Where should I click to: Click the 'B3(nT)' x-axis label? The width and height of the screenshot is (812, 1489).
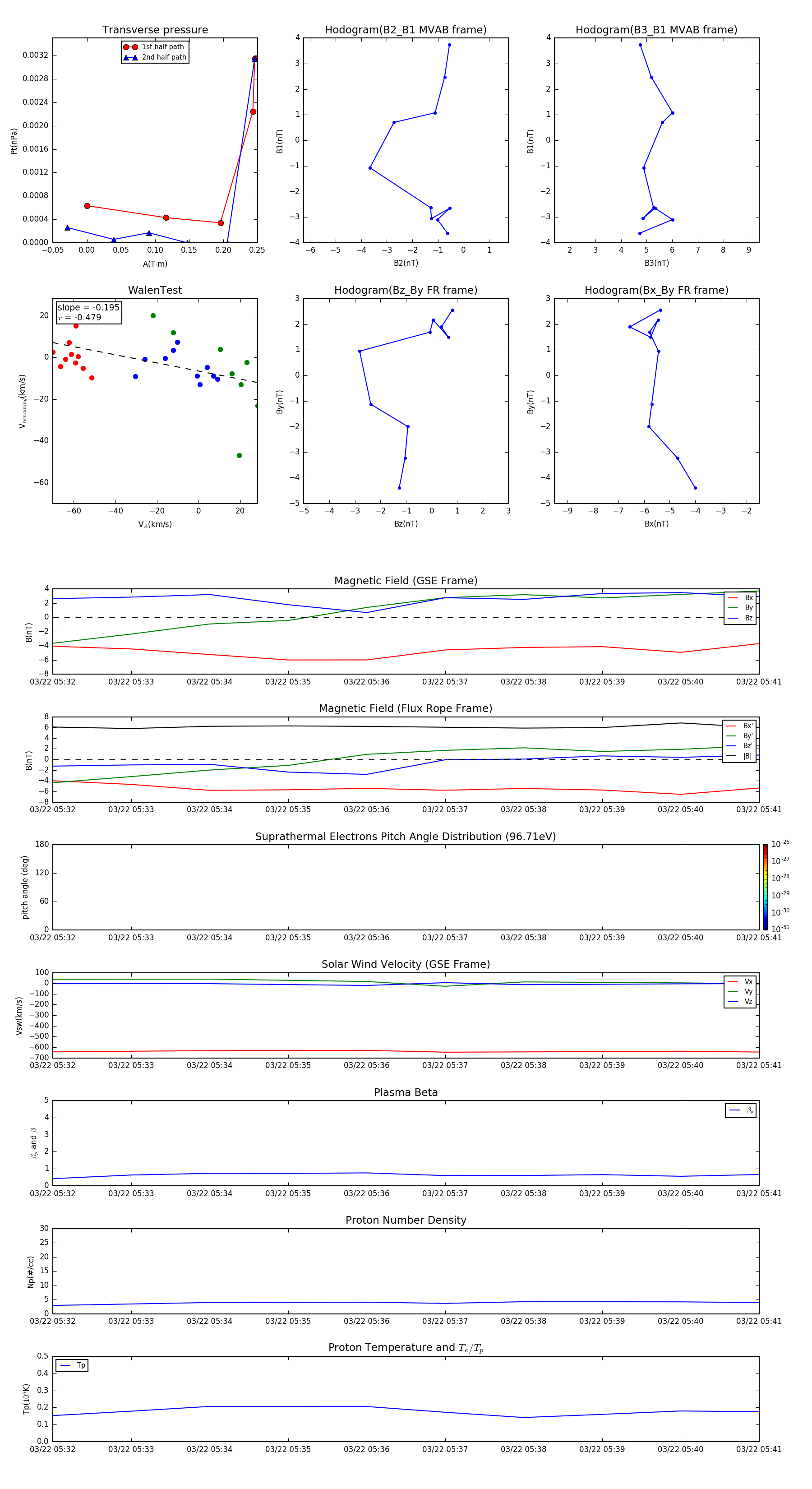656,263
